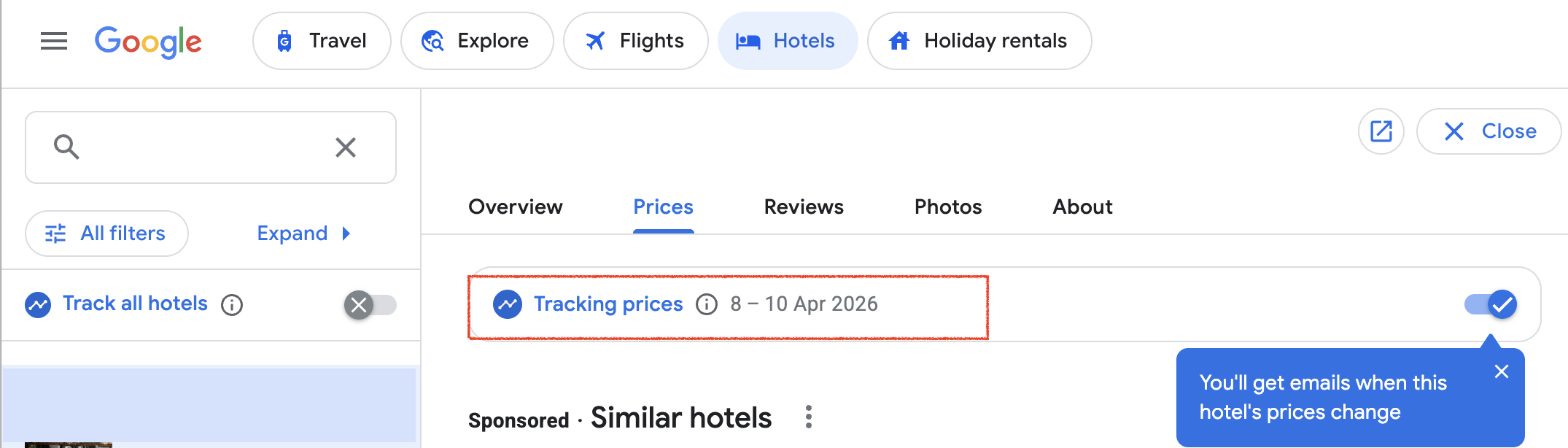This screenshot has height=448, width=1568.
Task: Clear the search field with the X icon
Action: (345, 147)
